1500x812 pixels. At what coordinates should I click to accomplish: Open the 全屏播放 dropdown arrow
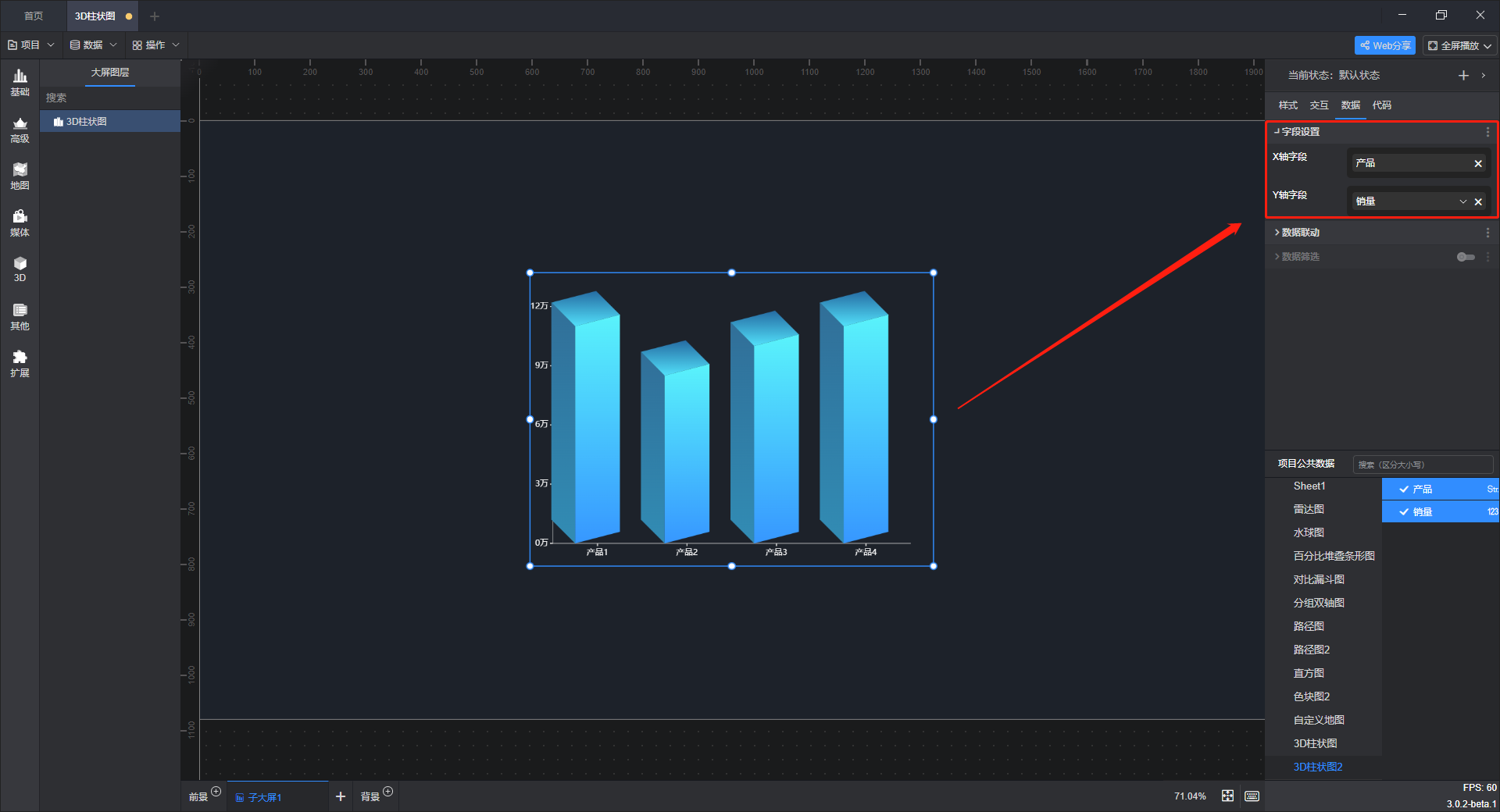point(1488,46)
